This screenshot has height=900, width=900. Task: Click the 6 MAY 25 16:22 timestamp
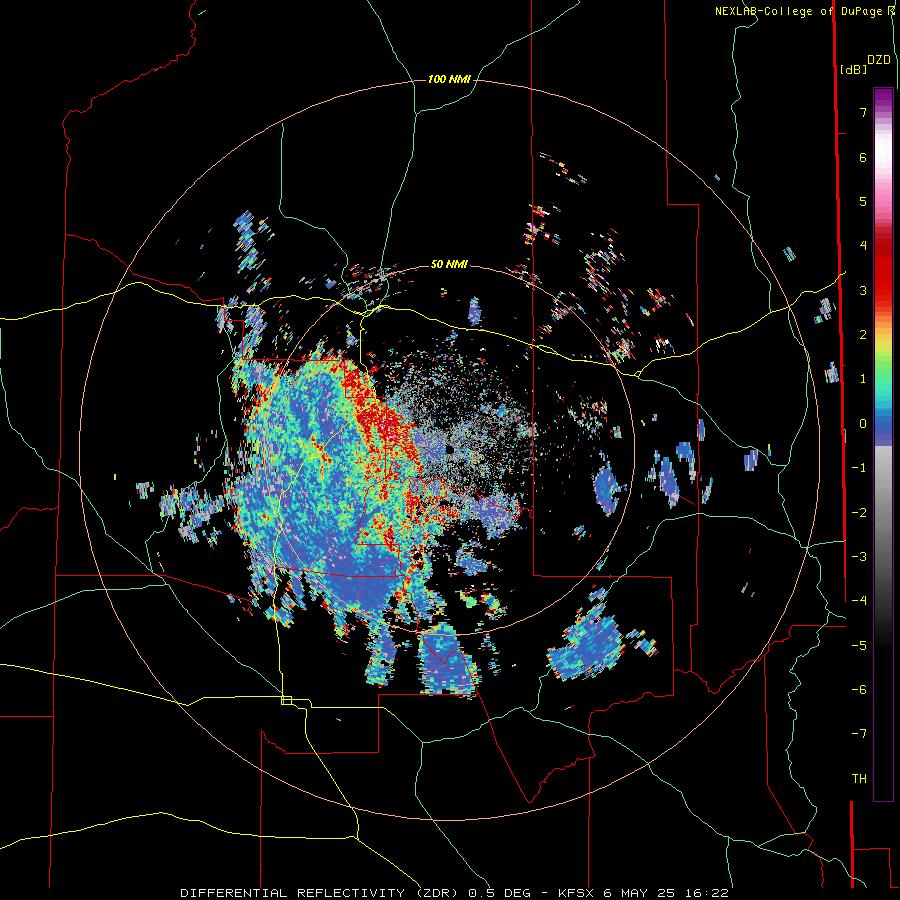pyautogui.click(x=666, y=893)
